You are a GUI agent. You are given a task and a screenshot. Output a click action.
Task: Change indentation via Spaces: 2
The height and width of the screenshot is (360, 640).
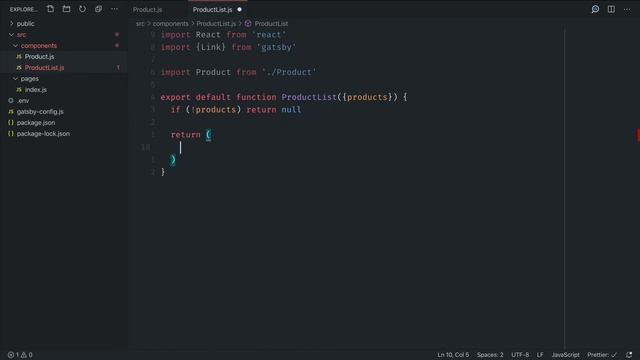click(490, 355)
